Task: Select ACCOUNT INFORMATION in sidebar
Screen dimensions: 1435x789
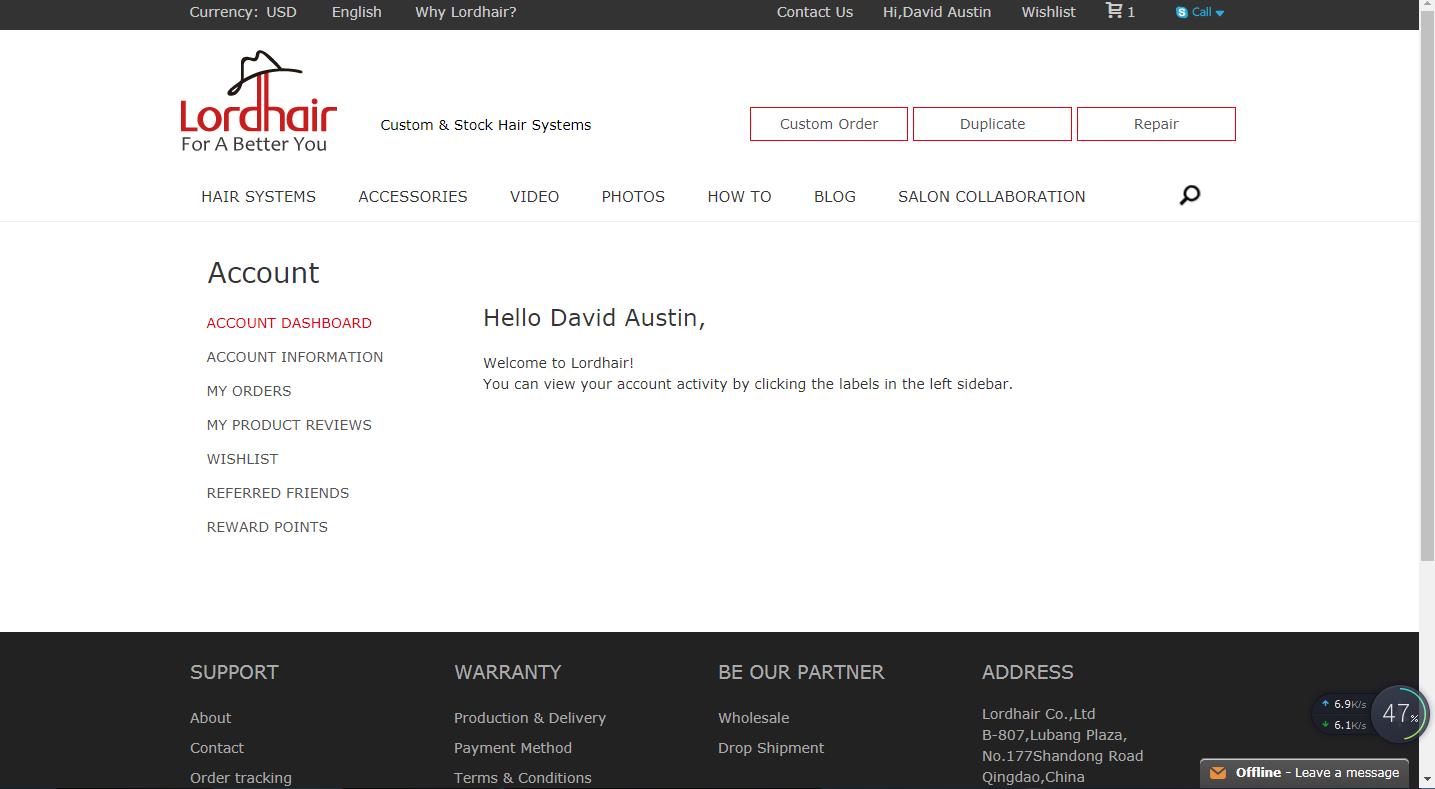Action: point(295,357)
